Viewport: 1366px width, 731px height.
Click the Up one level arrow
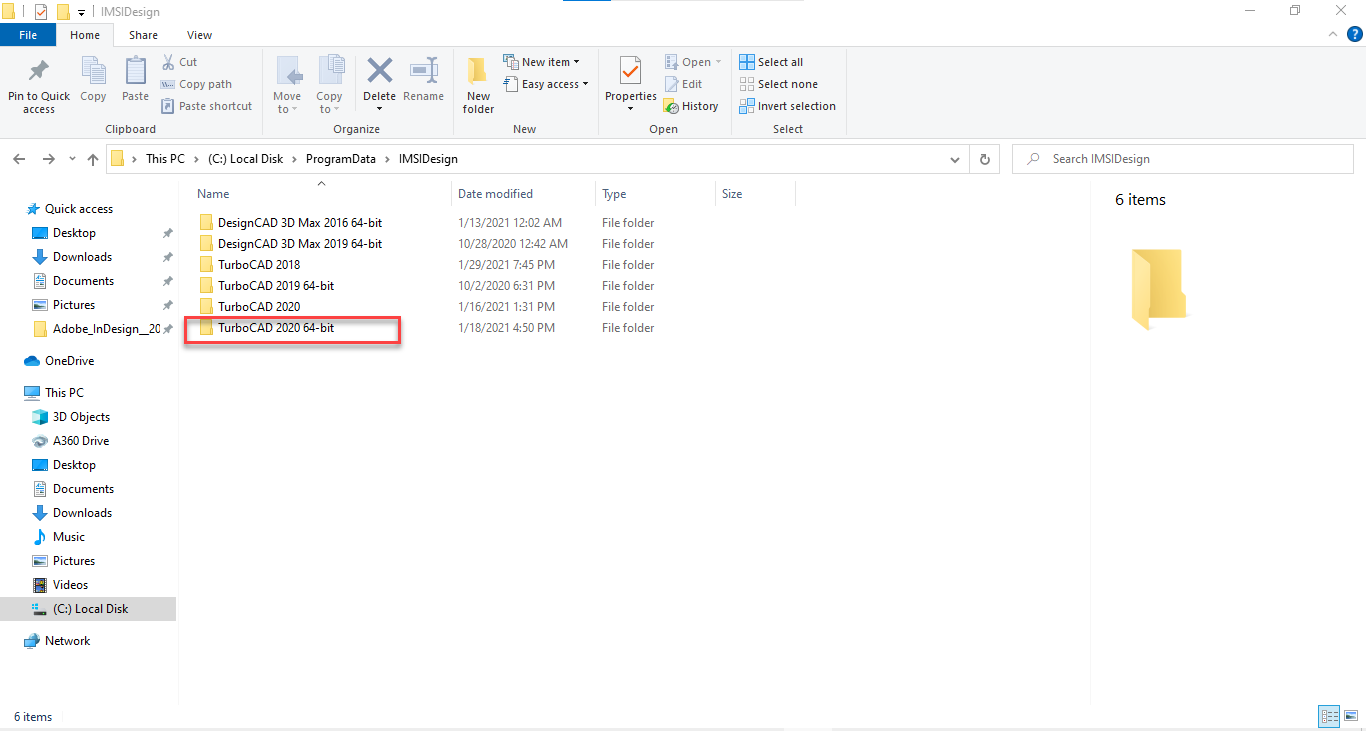pos(93,159)
